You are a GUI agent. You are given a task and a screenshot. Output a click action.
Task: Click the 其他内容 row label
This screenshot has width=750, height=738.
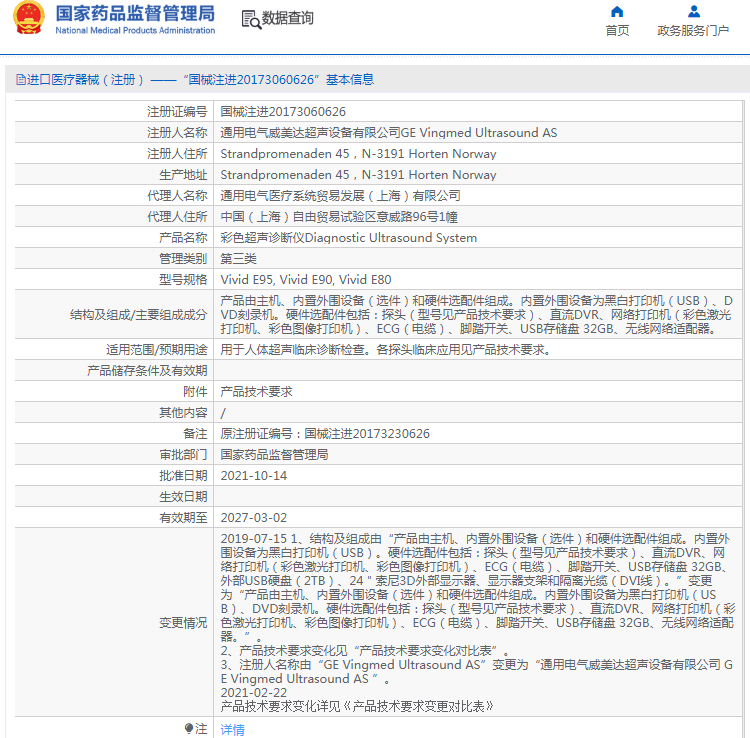click(183, 413)
